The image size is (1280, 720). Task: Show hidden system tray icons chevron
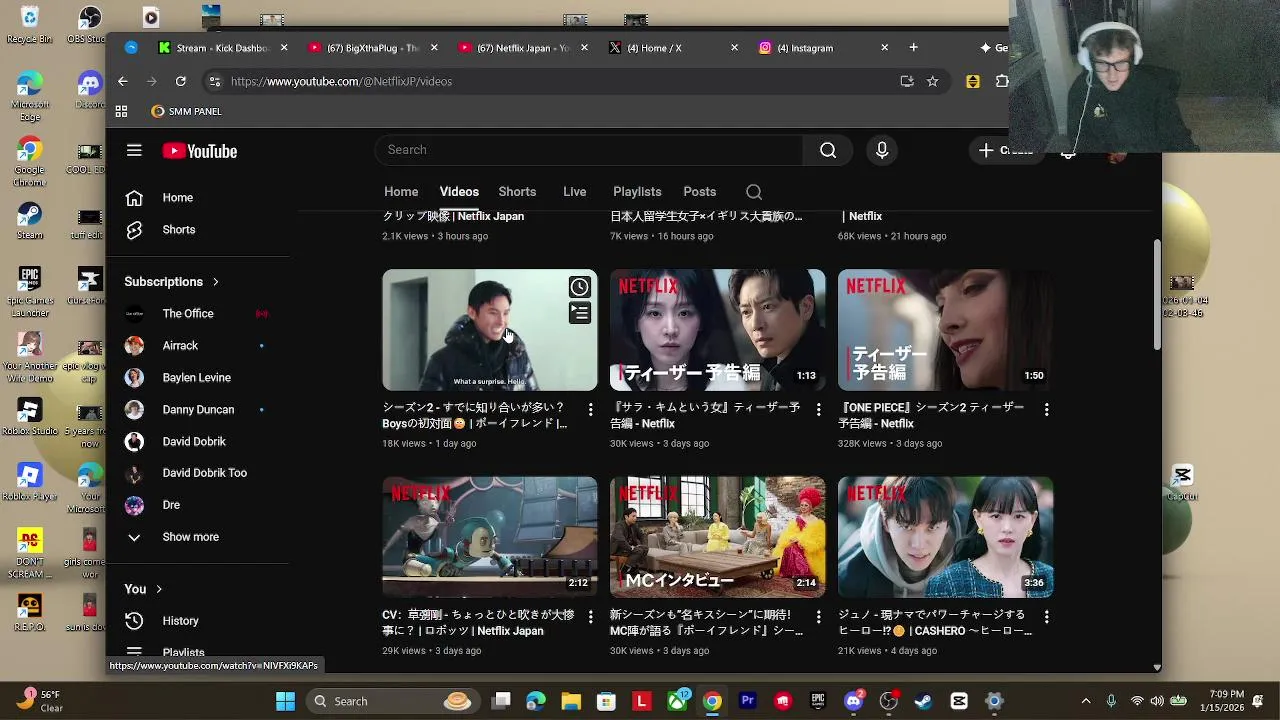(x=1086, y=701)
